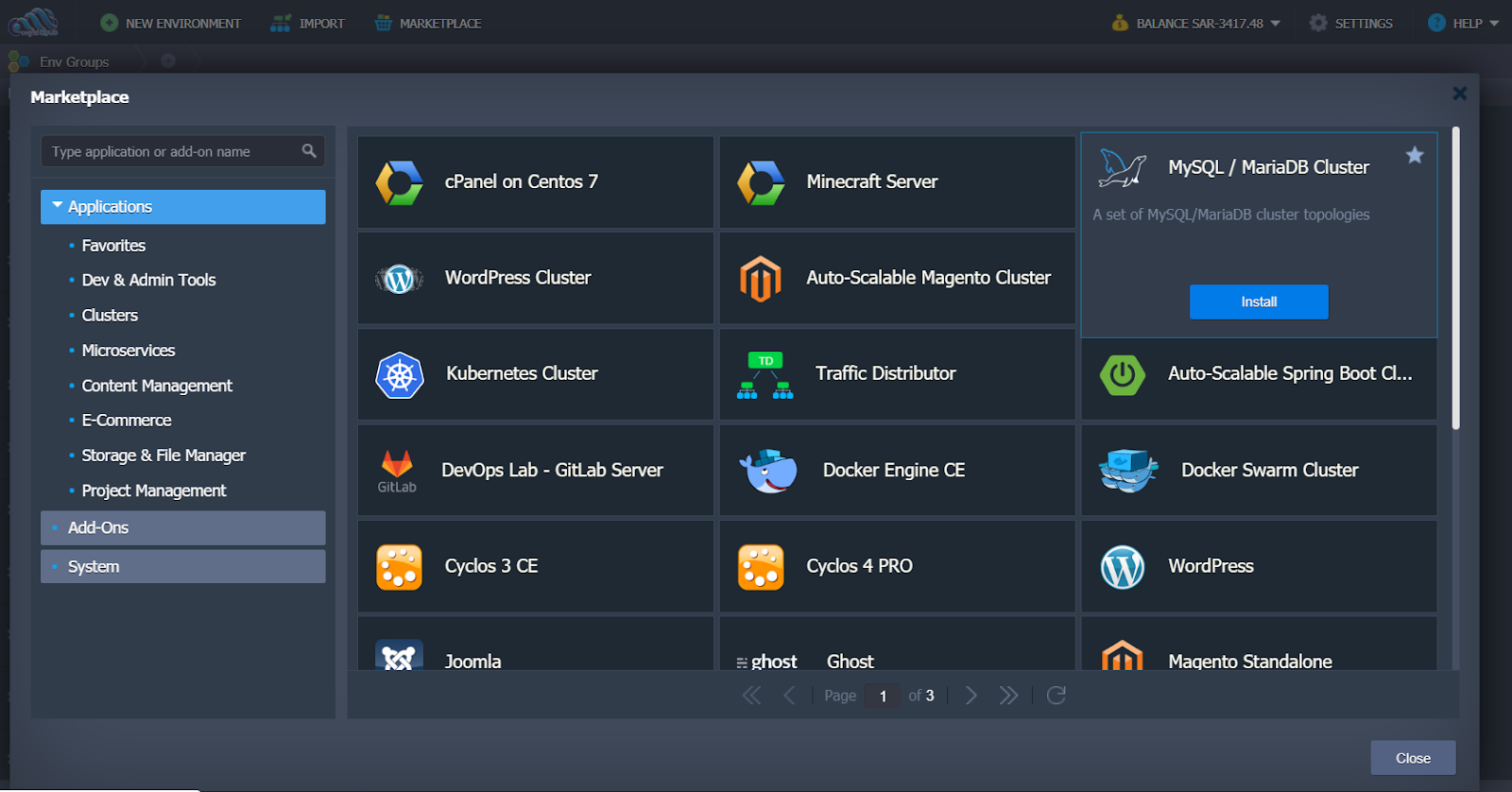Select the Storage & File Manager category
This screenshot has height=792, width=1512.
pyautogui.click(x=163, y=456)
